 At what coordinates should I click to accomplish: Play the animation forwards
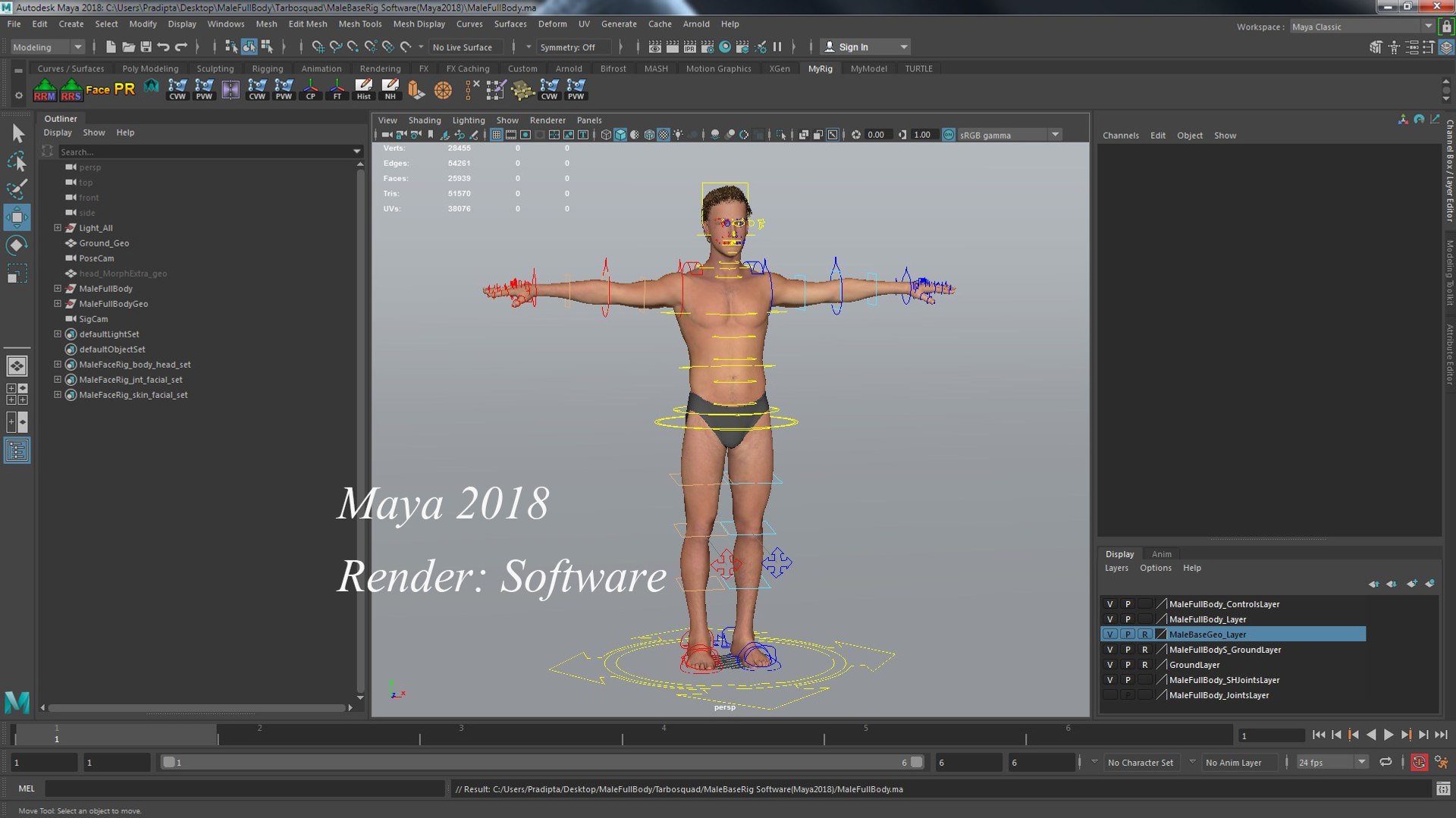pyautogui.click(x=1388, y=735)
